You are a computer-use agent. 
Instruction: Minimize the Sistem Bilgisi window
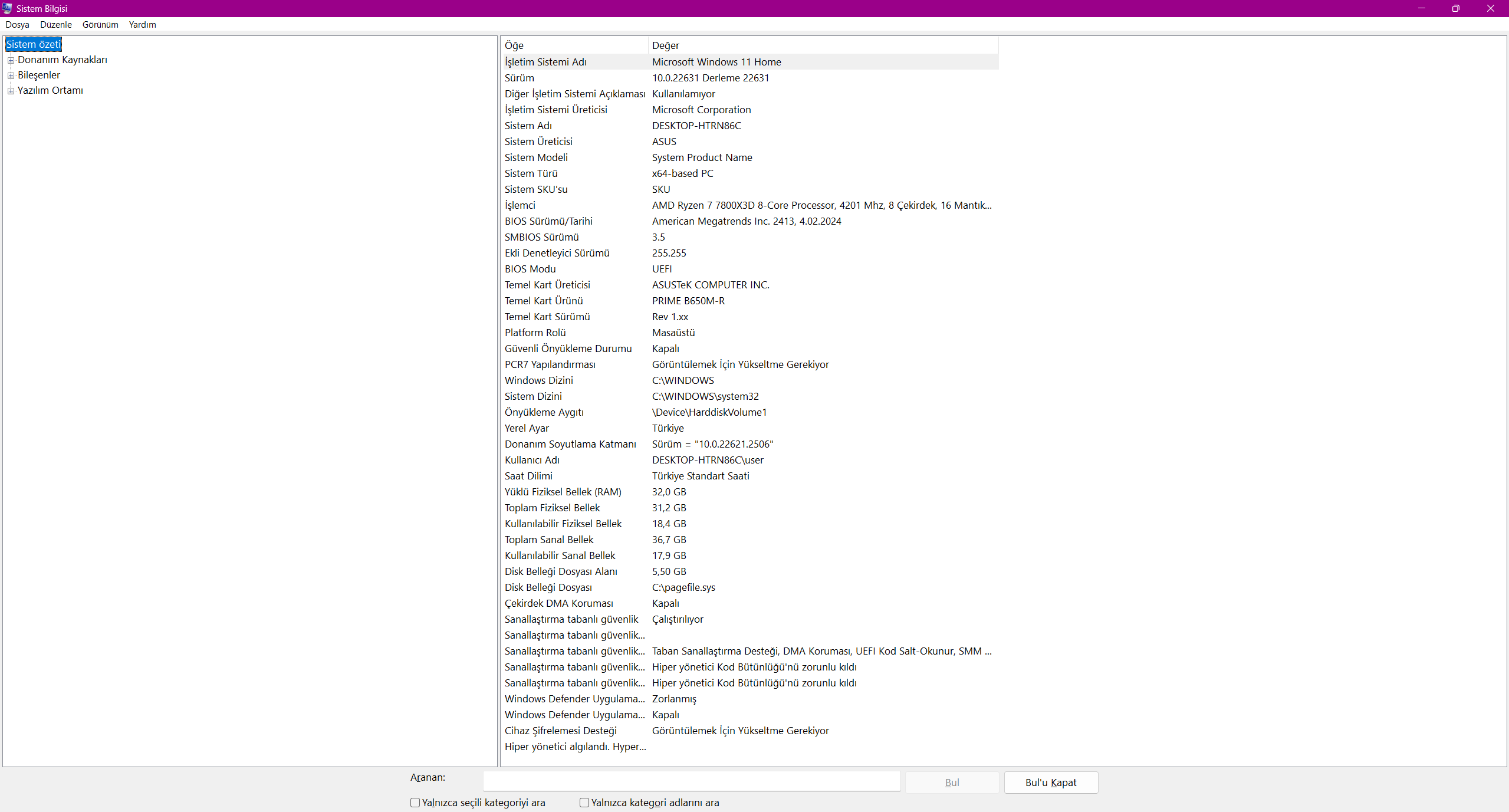pos(1422,8)
